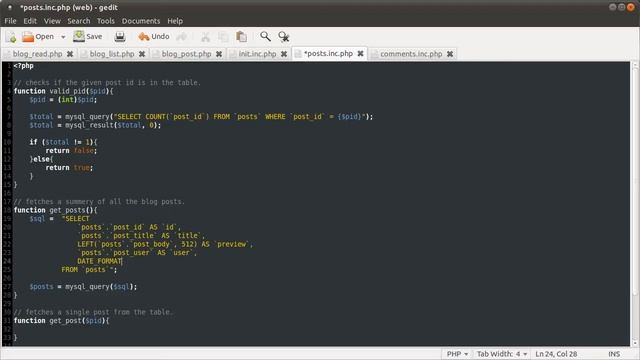Open a file with the Open button
Screen dimensions: 640x360
pyautogui.click(x=38, y=37)
